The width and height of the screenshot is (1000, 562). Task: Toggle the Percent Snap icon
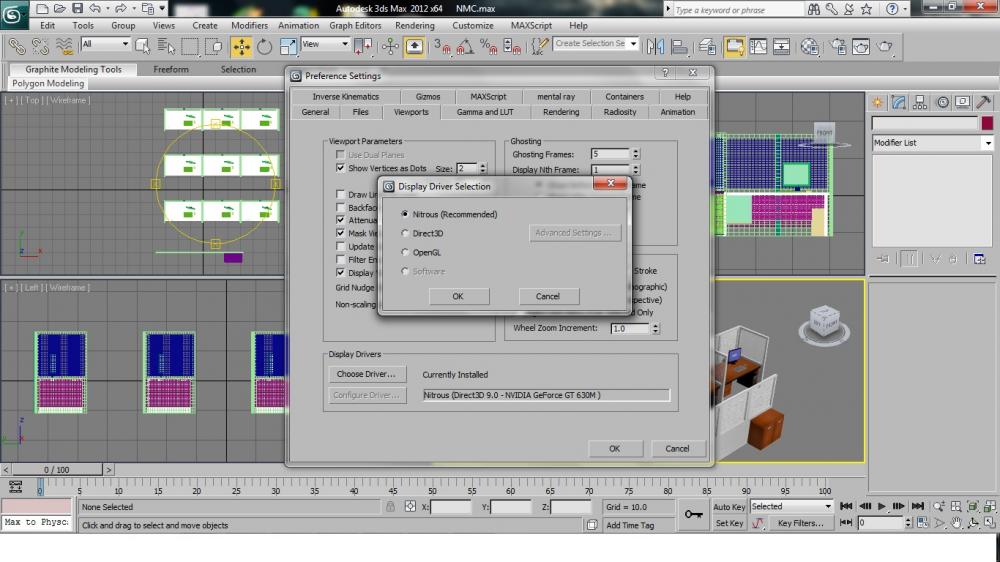pos(489,46)
